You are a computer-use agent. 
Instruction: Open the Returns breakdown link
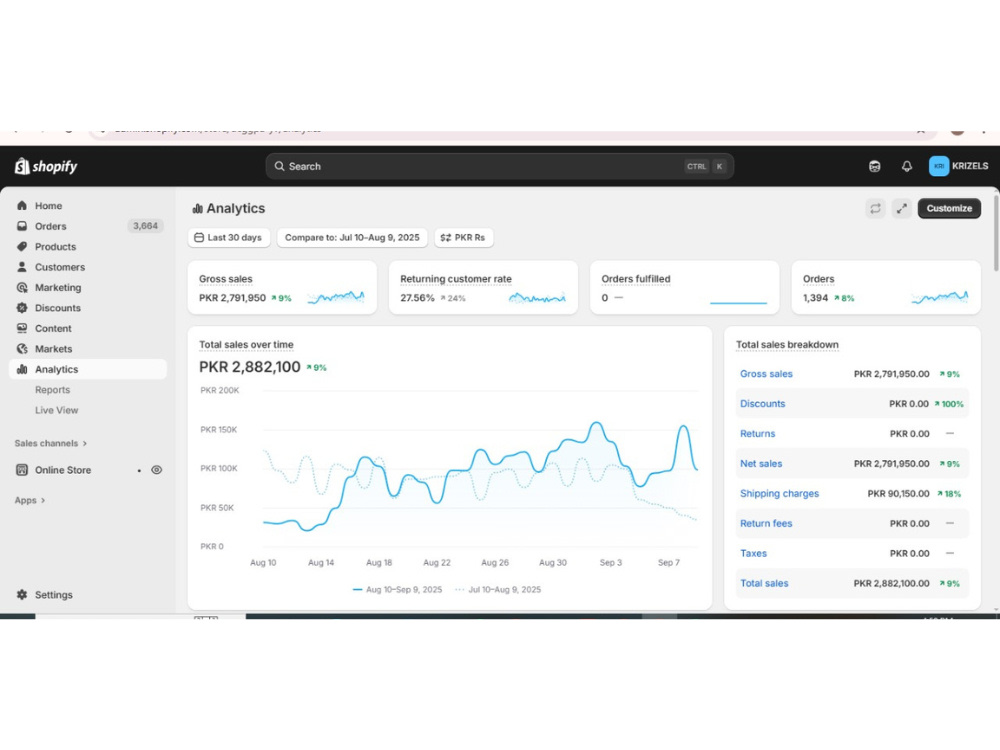click(x=757, y=434)
